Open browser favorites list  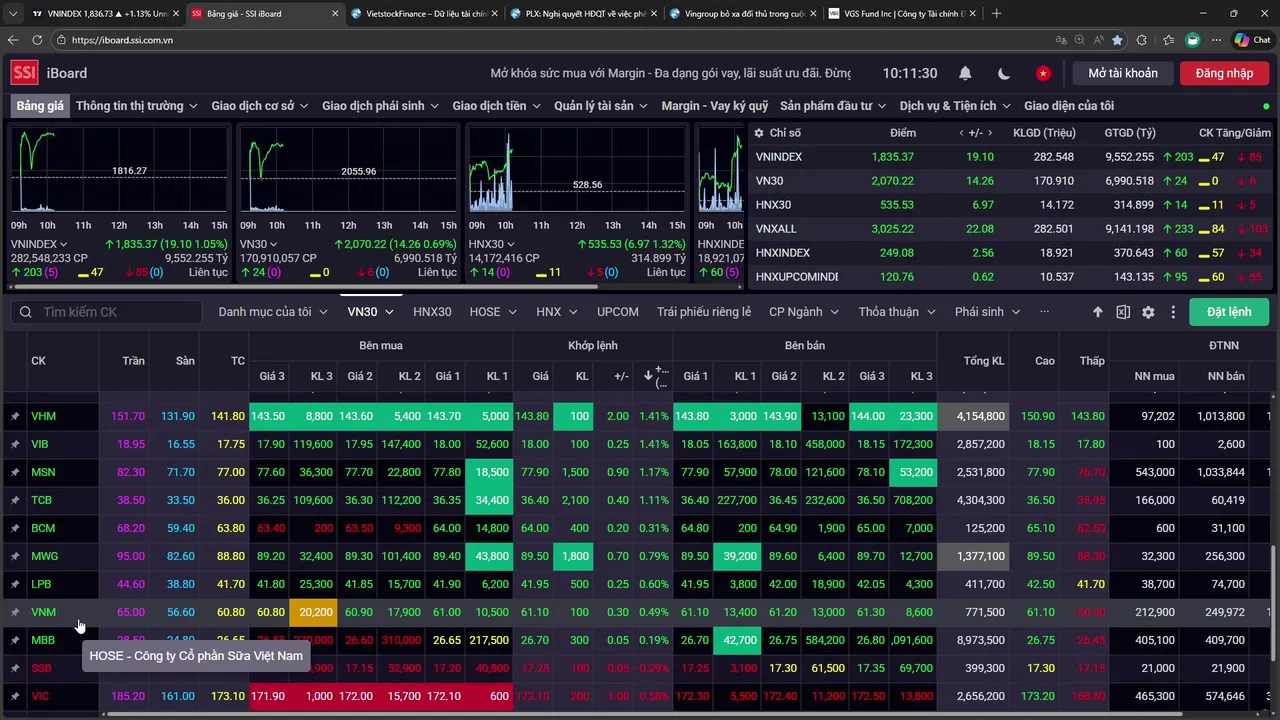click(1167, 40)
